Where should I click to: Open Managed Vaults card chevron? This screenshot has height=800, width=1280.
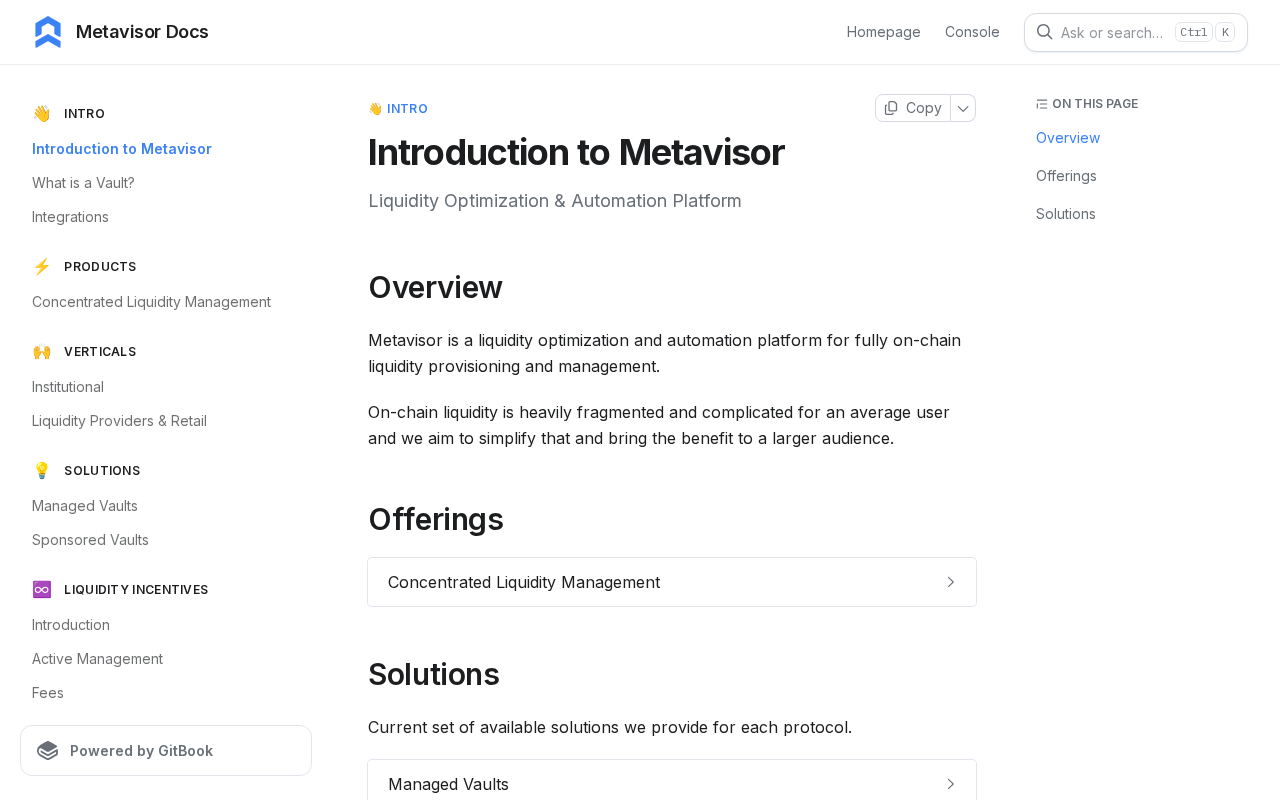pos(951,784)
